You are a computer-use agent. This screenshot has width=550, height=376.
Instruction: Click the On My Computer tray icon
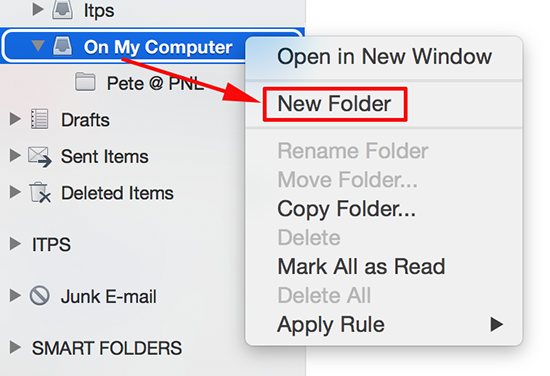(x=62, y=47)
